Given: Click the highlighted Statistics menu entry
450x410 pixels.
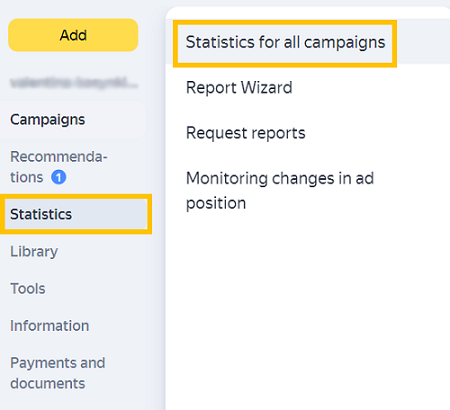Looking at the screenshot, I should (76, 214).
